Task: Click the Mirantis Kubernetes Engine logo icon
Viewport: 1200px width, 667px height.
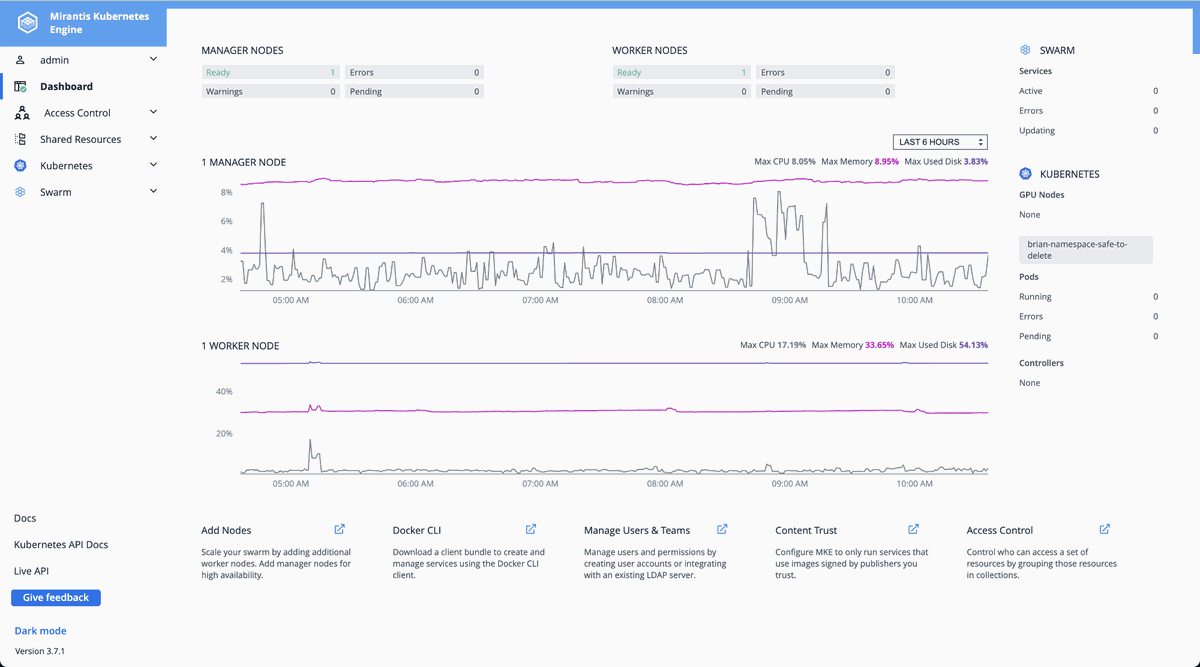Action: 28,23
